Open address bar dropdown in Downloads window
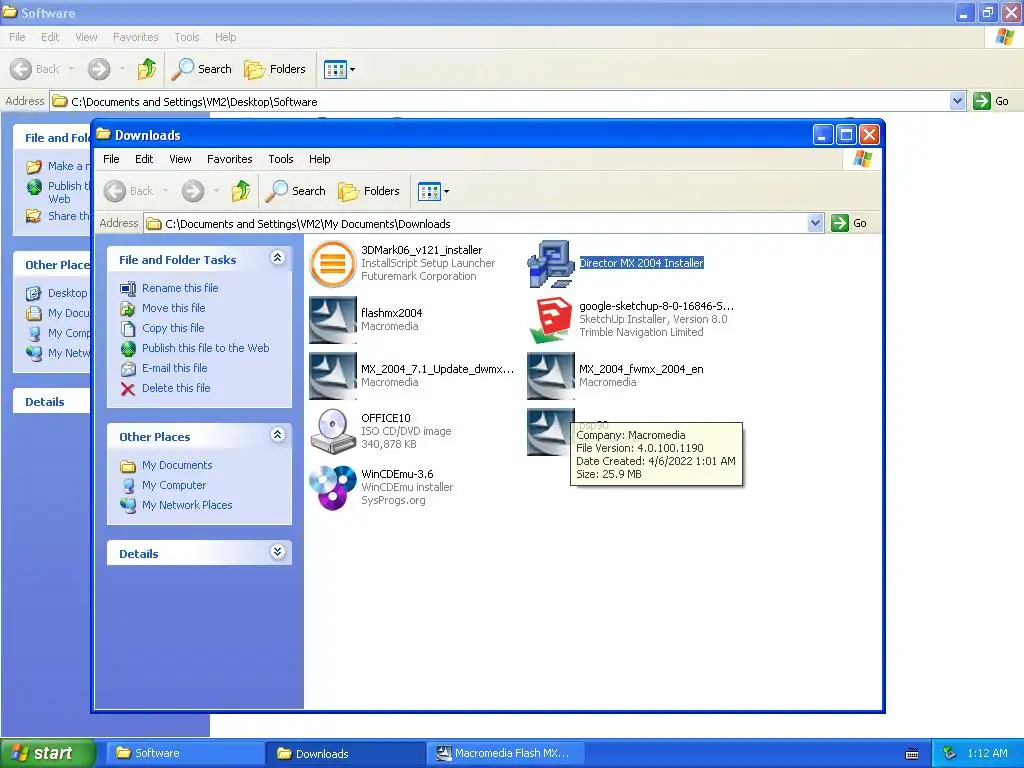 pyautogui.click(x=815, y=223)
